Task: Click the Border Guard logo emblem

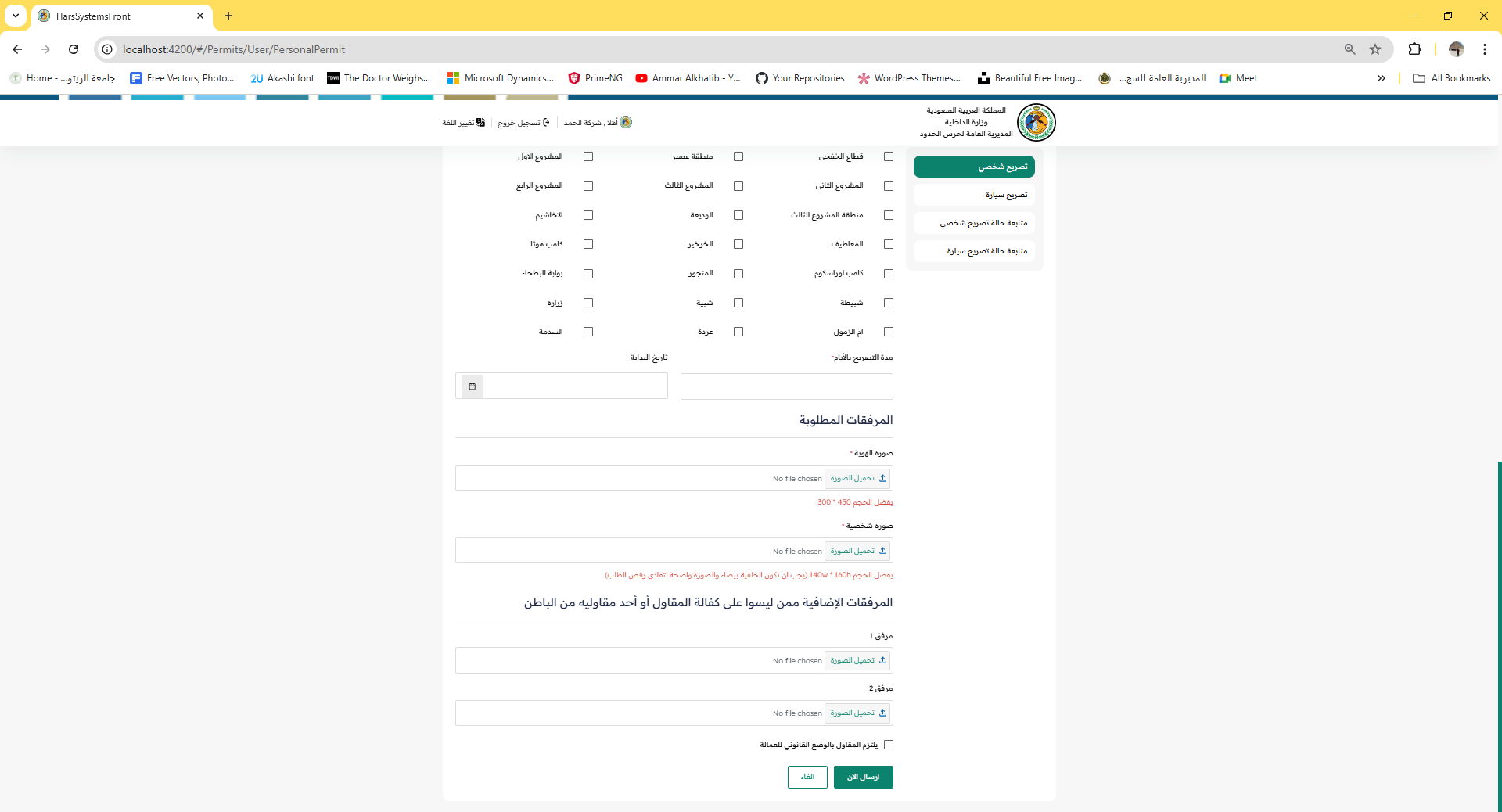Action: click(1037, 122)
